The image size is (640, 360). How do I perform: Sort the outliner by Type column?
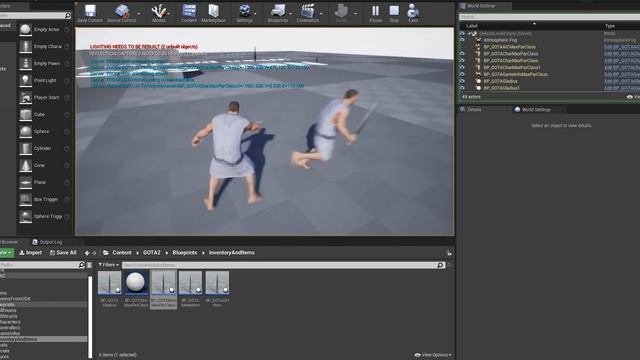[610, 26]
